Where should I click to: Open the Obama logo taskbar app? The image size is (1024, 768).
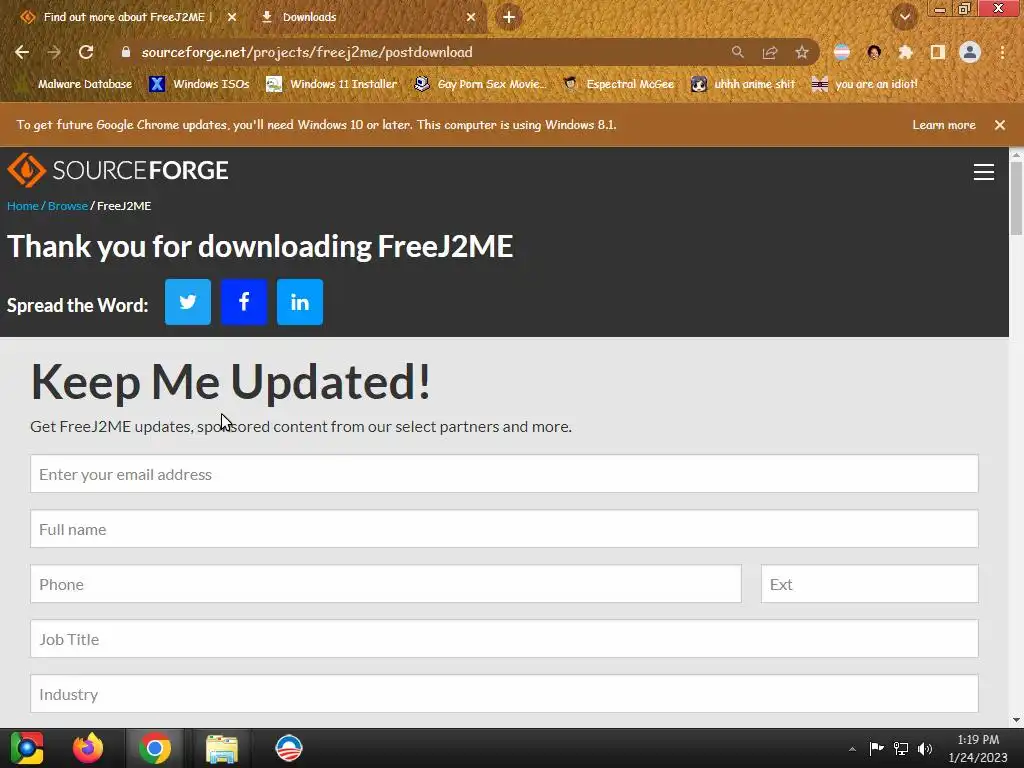pos(289,748)
